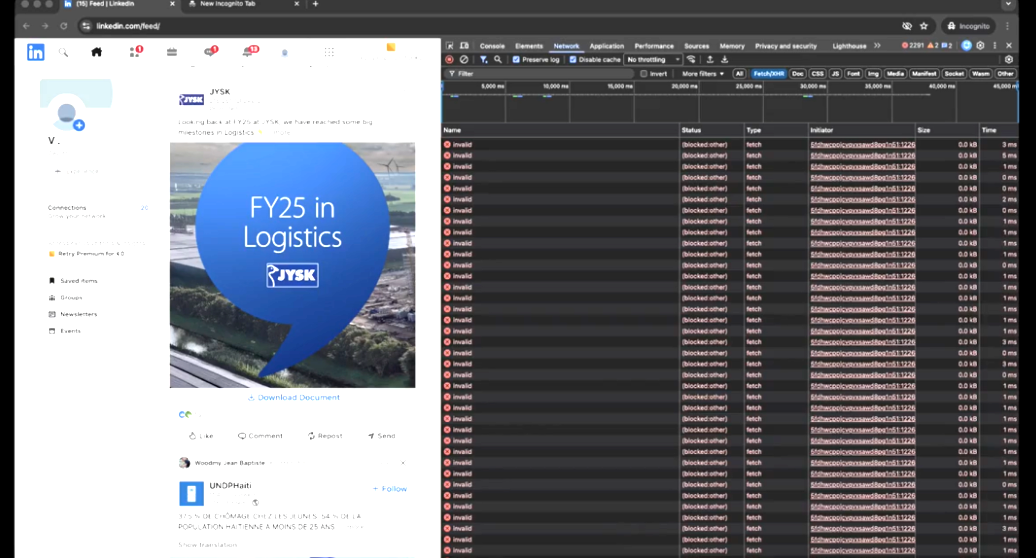Toggle the Disable cache checkbox
The image size is (1036, 558).
point(573,59)
